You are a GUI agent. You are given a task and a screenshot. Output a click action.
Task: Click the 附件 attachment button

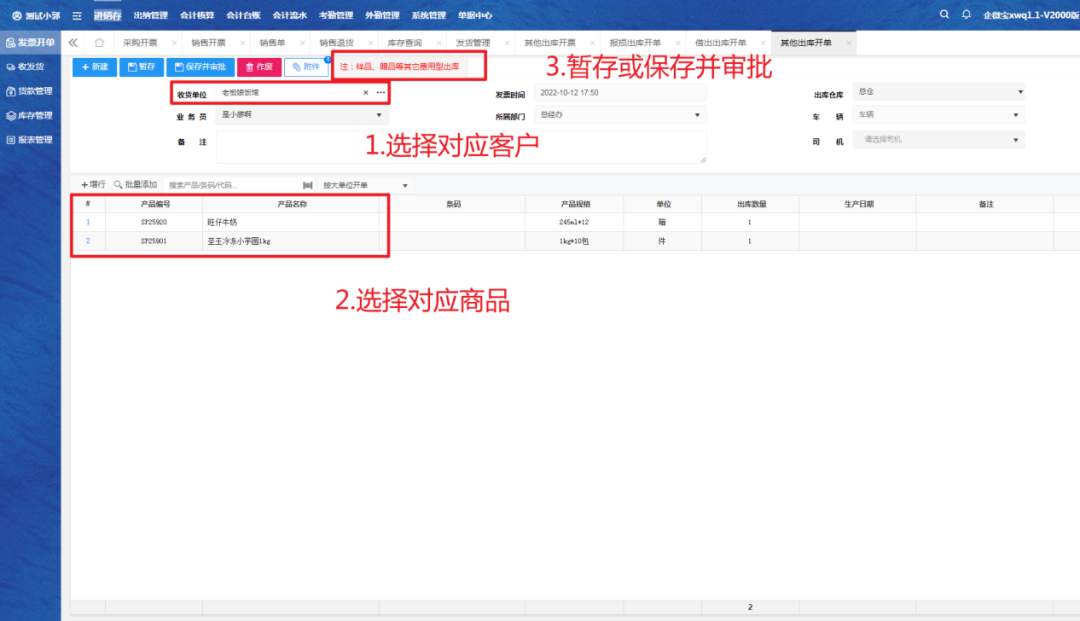[306, 67]
